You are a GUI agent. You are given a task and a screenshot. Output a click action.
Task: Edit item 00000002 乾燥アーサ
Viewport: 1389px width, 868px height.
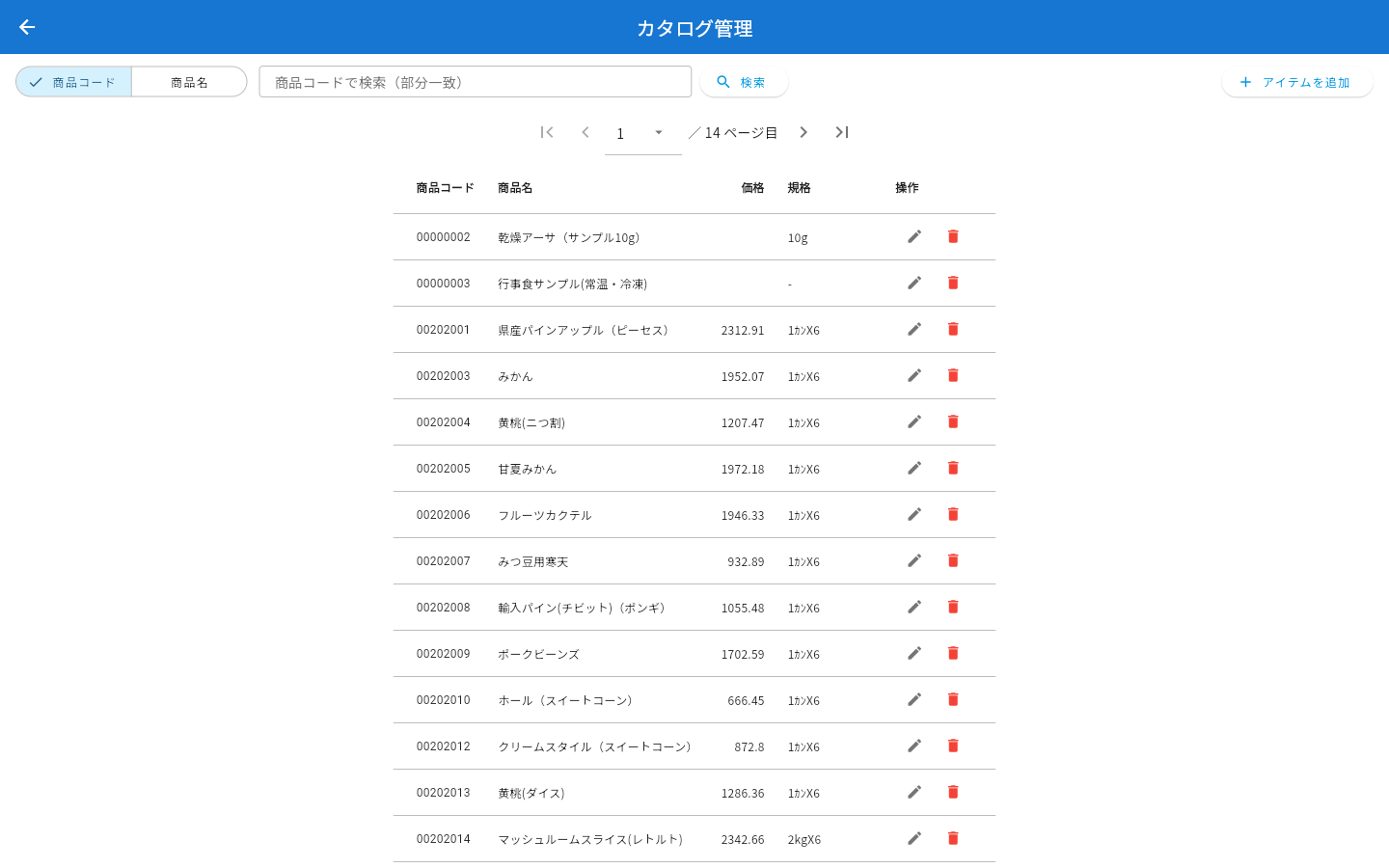[x=914, y=236]
